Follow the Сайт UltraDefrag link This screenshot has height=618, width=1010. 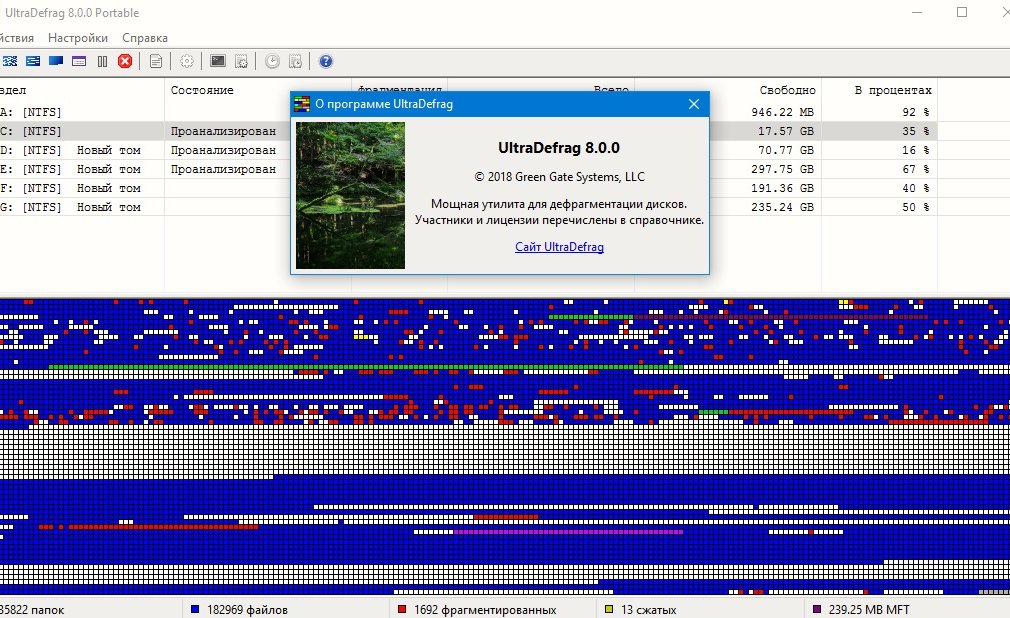(x=559, y=247)
